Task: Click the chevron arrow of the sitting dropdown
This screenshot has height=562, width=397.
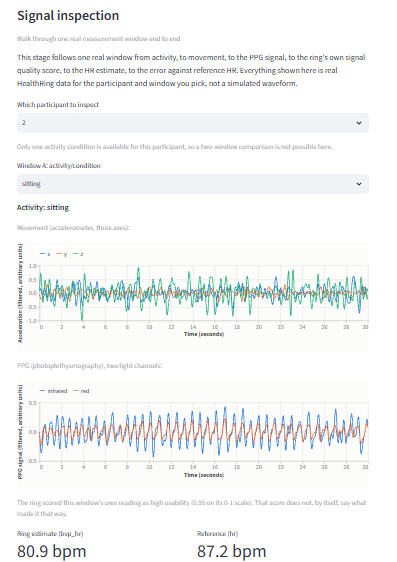Action: point(359,184)
